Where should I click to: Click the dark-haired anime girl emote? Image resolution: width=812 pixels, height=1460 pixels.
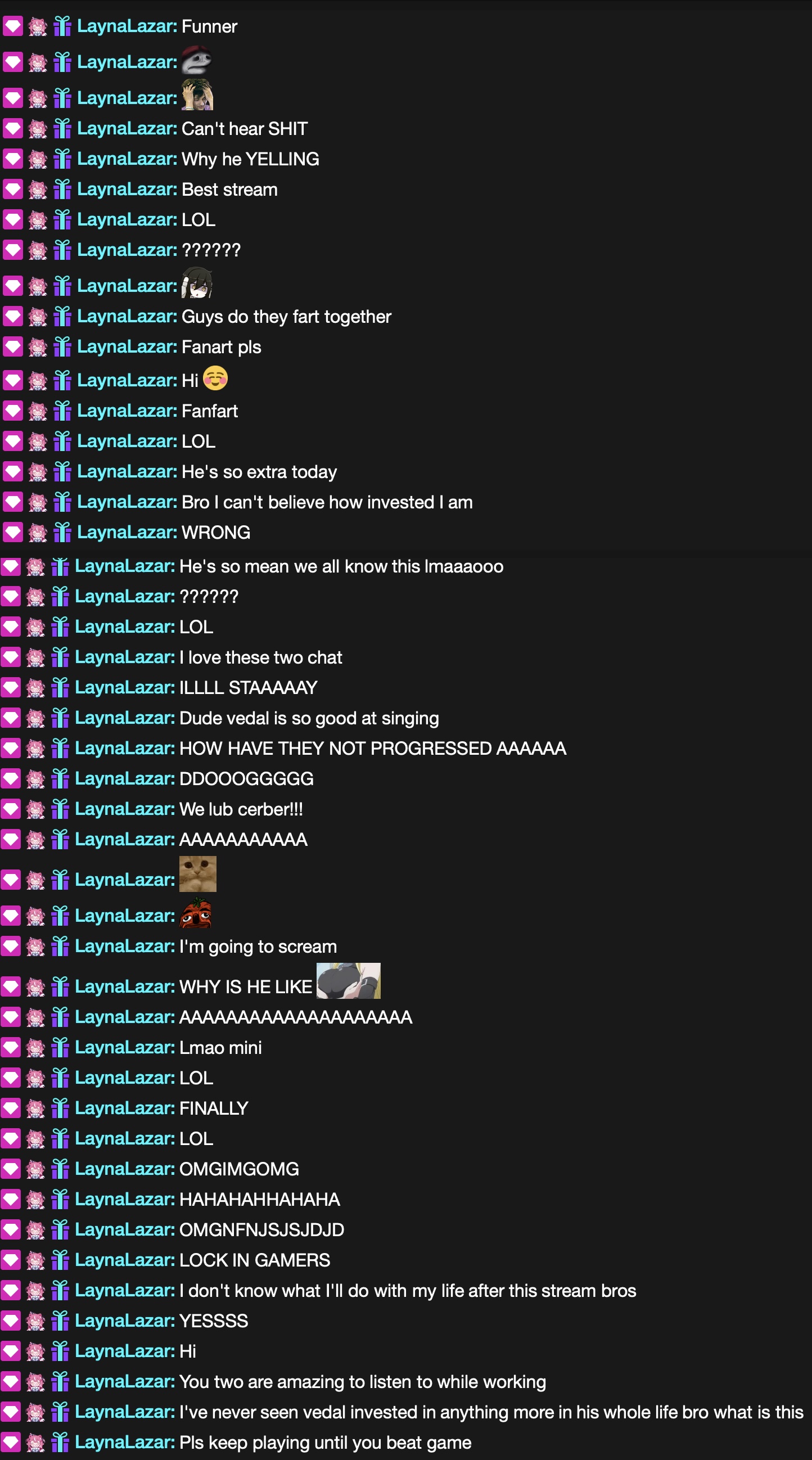[197, 283]
